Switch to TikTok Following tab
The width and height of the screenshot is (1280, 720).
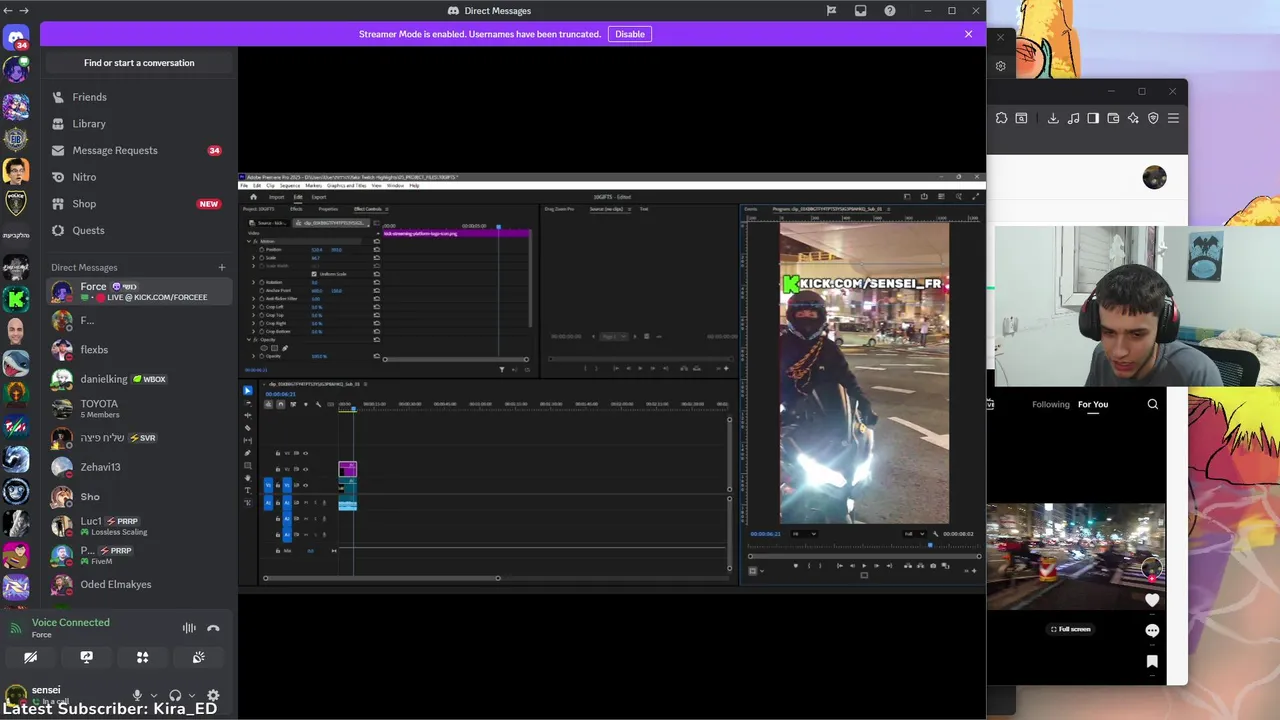click(x=1051, y=404)
